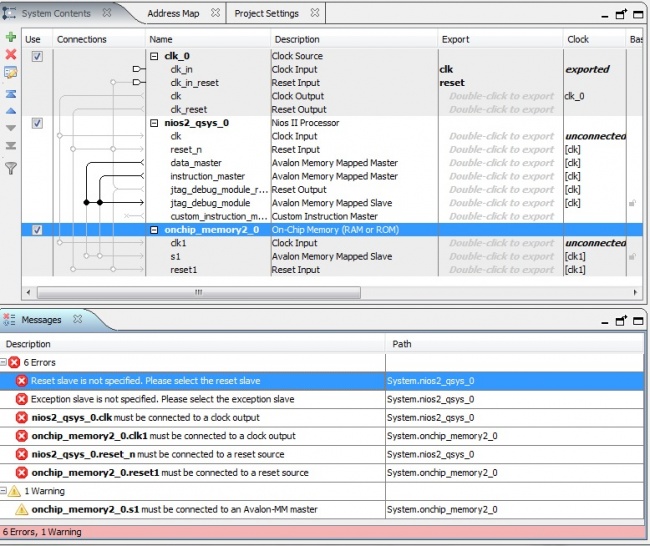Select the clk_in_reset row
650x546 pixels.
332,83
